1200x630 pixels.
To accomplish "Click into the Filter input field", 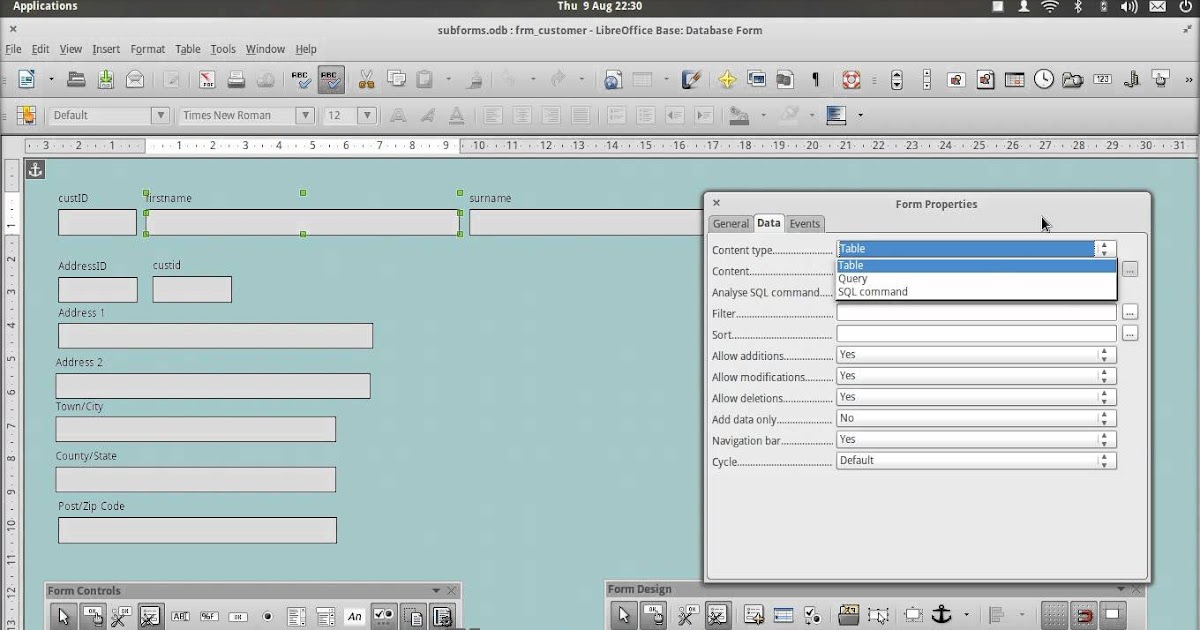I will tap(976, 313).
